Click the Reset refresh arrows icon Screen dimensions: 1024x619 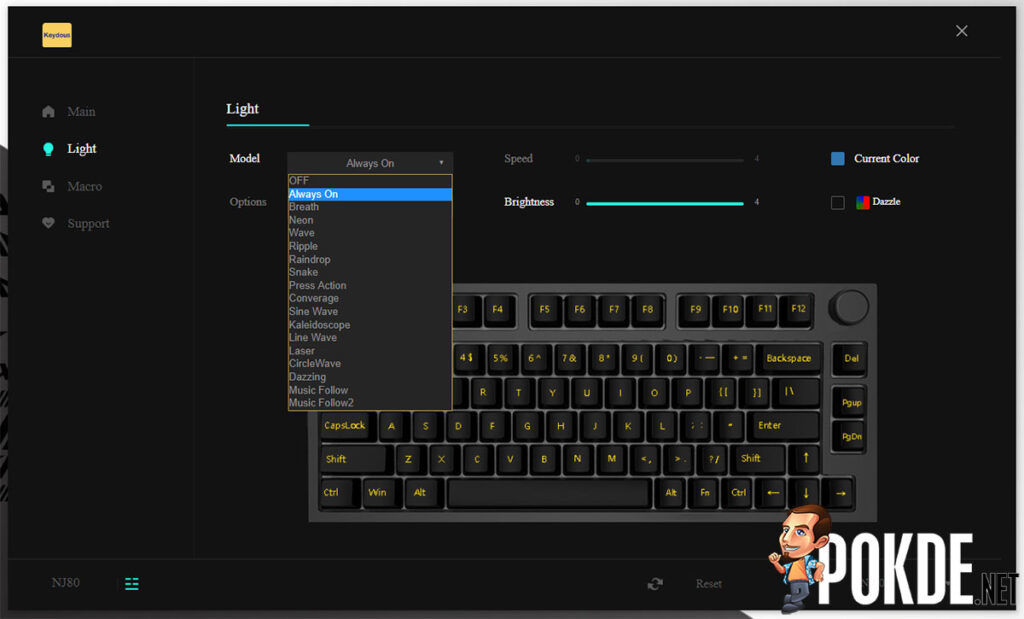(655, 584)
